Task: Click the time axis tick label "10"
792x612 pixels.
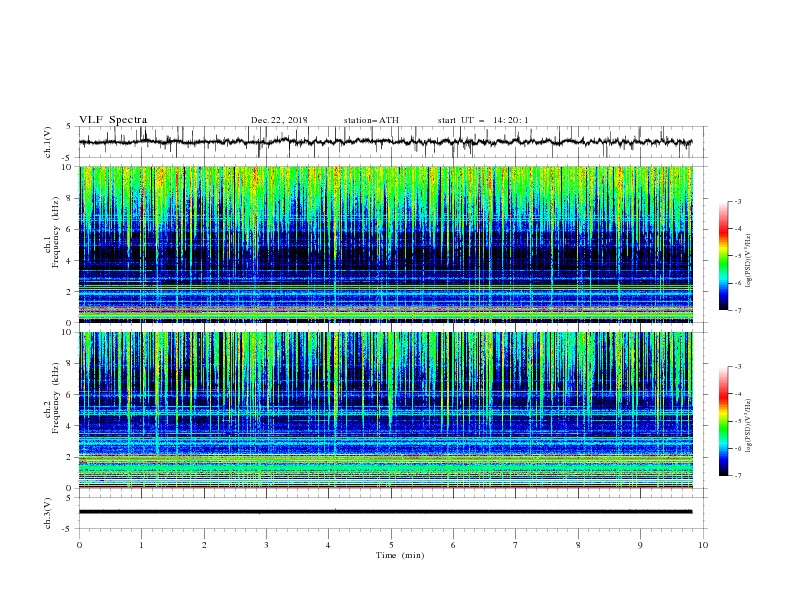Action: pos(703,545)
